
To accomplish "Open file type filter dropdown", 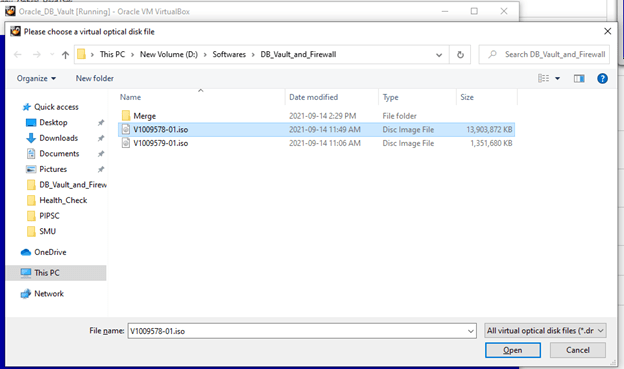I will (x=545, y=331).
